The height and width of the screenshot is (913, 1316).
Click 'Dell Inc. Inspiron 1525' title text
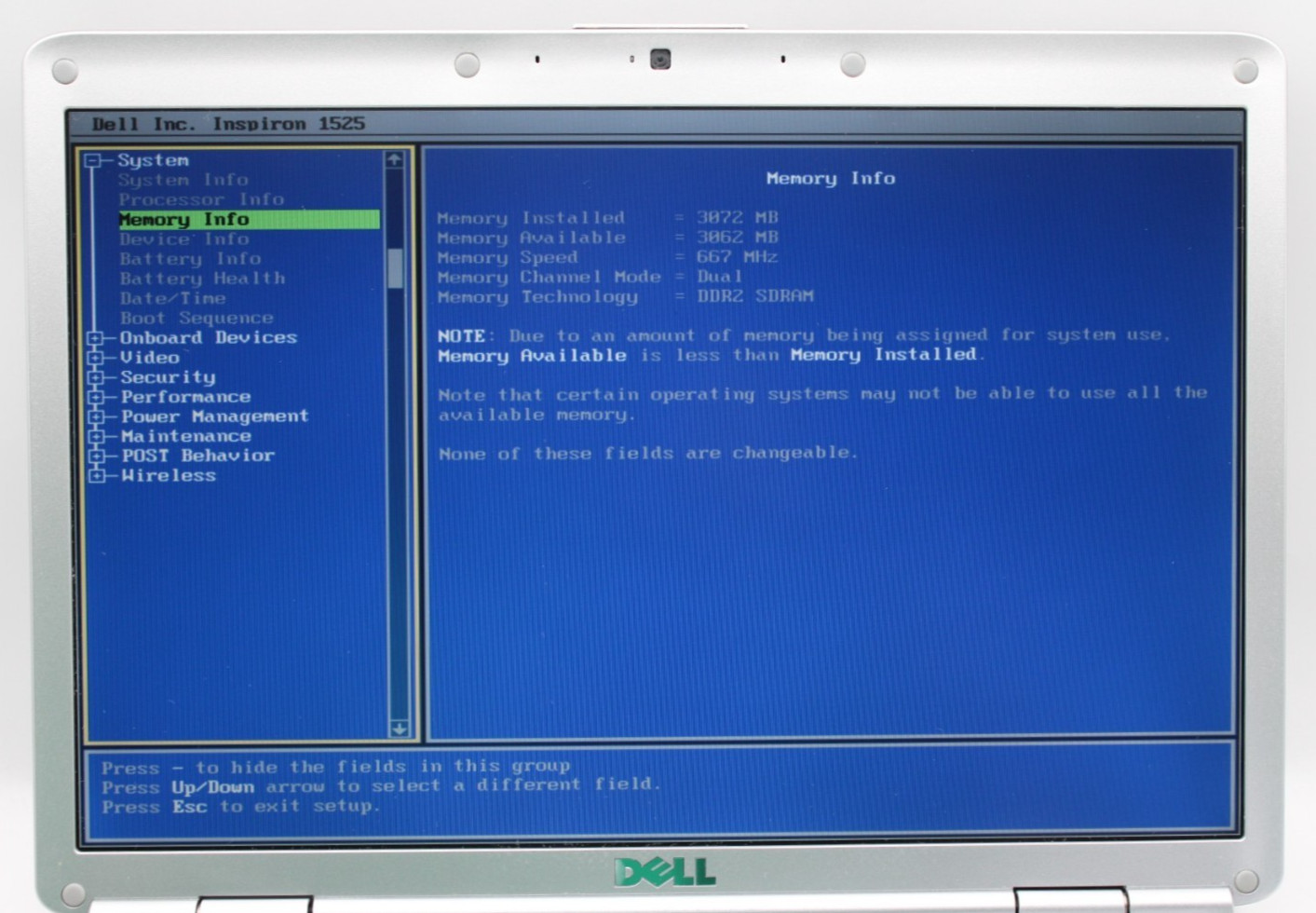click(x=228, y=124)
